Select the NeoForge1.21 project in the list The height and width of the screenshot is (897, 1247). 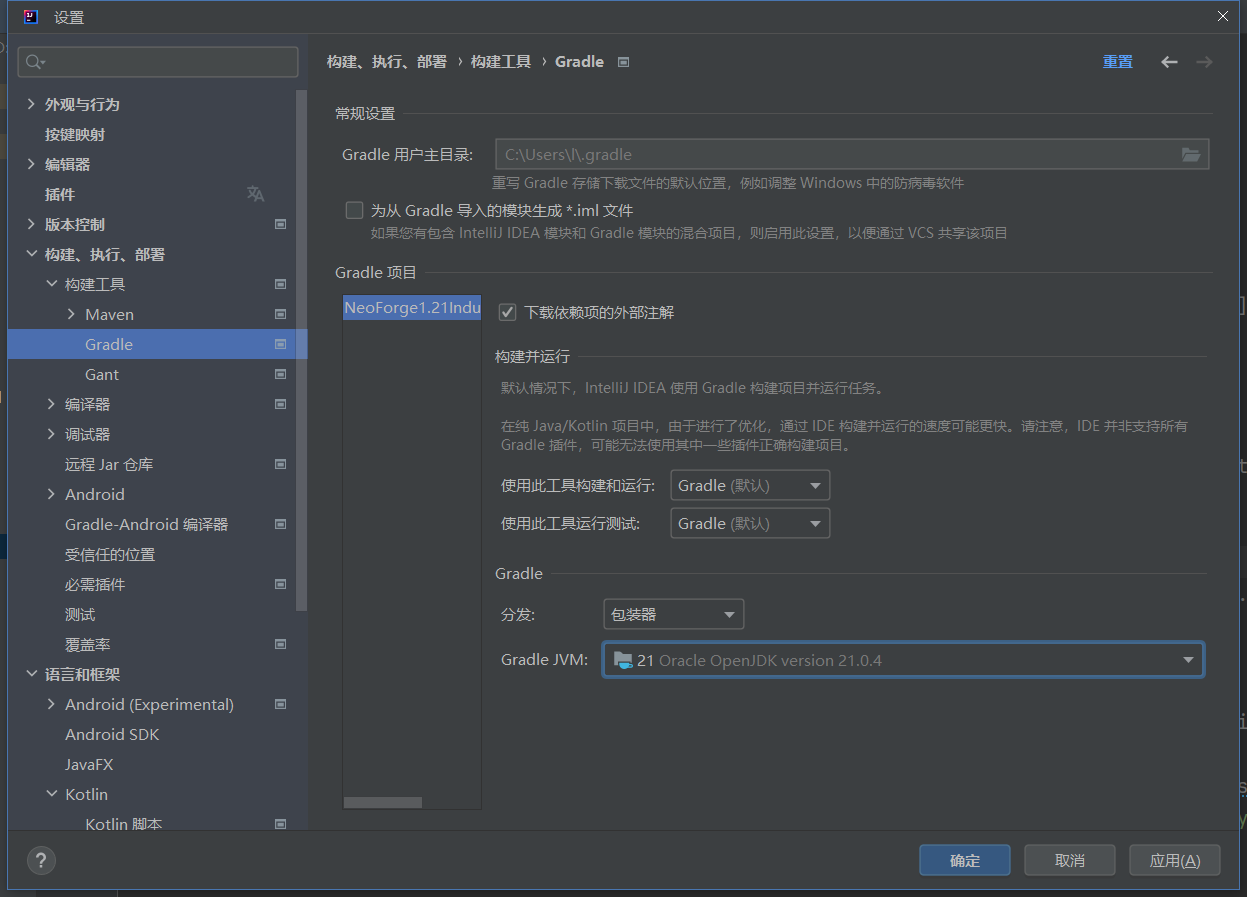[x=411, y=307]
